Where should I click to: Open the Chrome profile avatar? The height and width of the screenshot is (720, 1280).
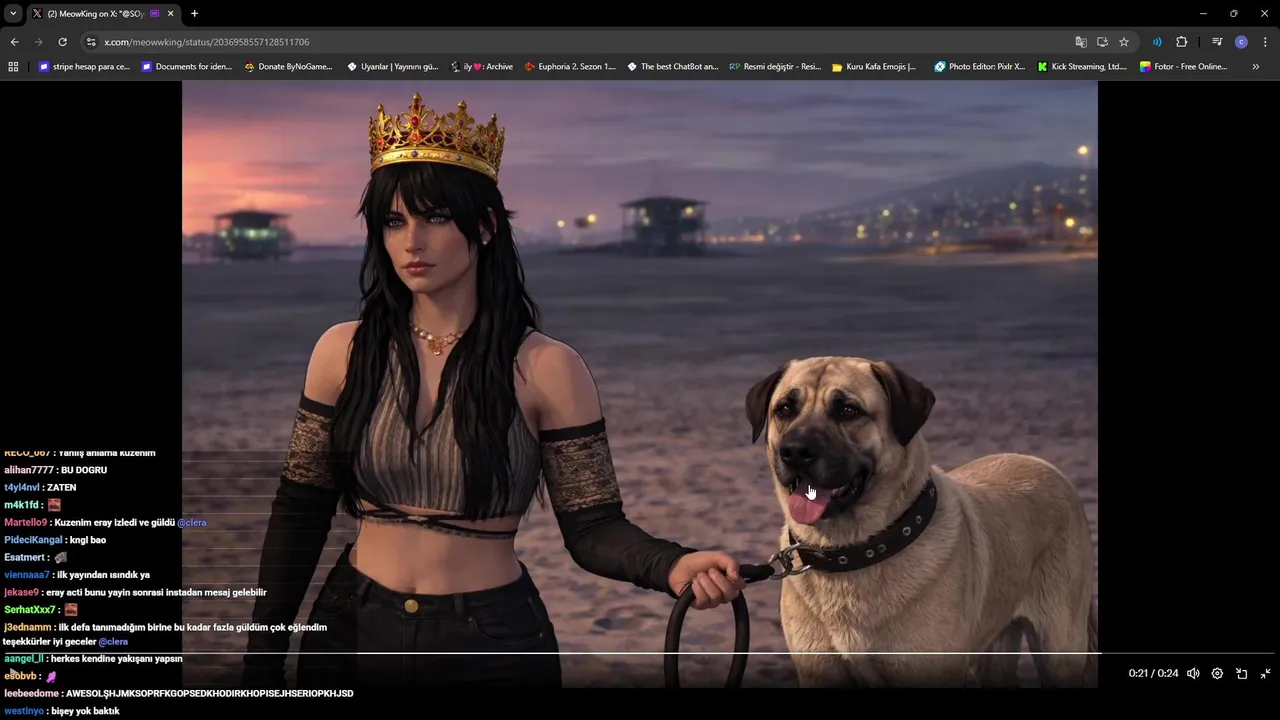tap(1241, 42)
